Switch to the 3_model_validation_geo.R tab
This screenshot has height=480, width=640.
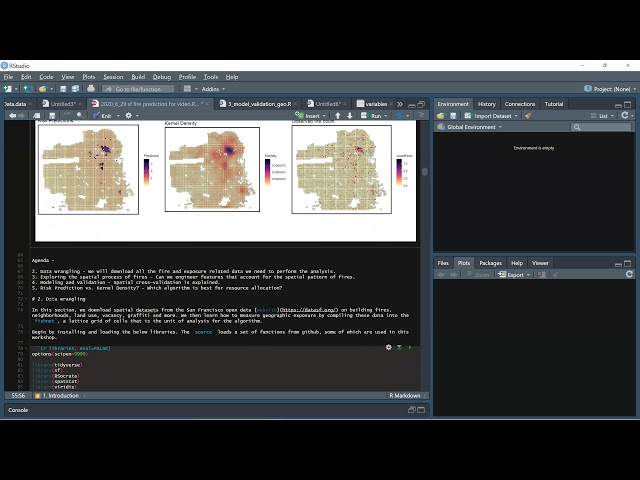tap(258, 104)
